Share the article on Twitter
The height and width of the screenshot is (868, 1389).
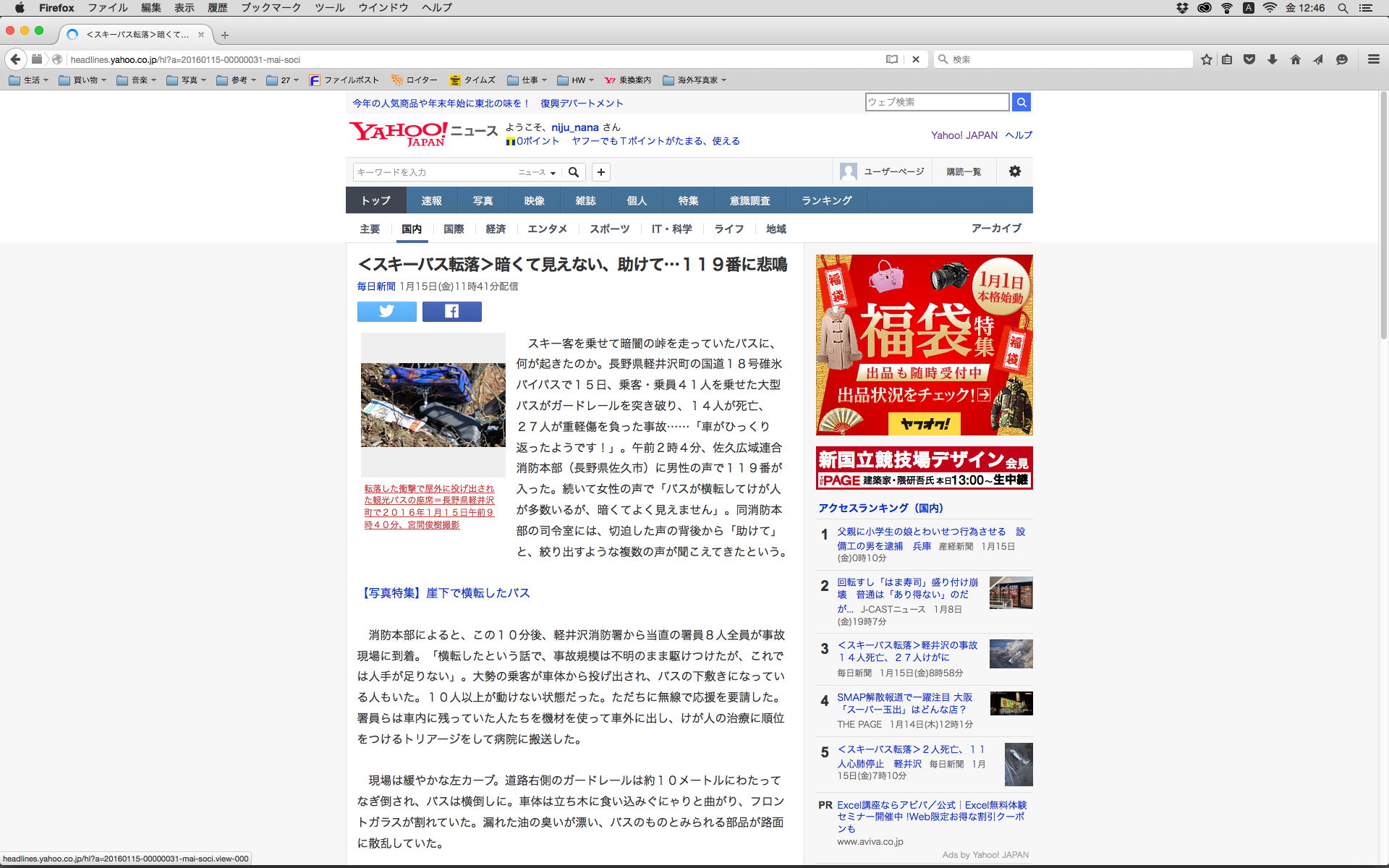(386, 311)
